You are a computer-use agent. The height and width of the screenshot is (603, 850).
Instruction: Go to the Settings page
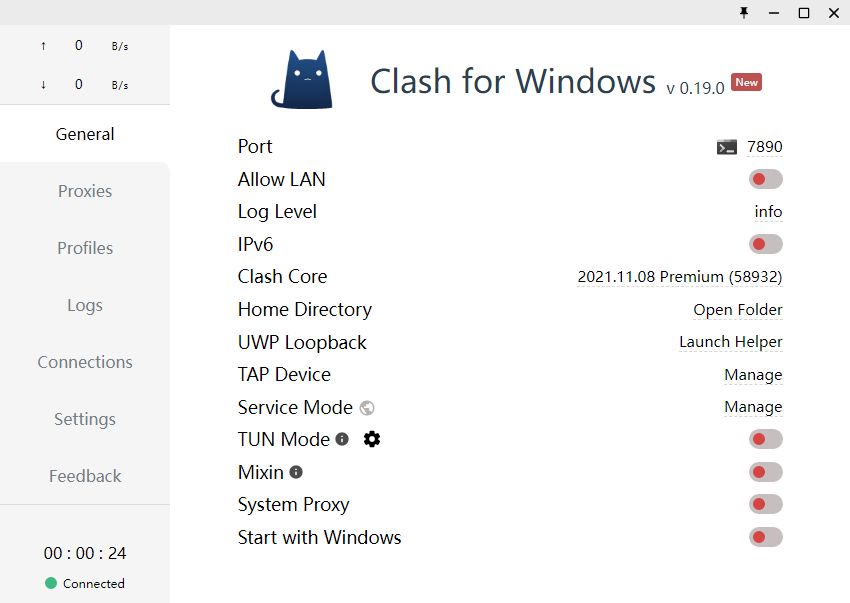(x=84, y=419)
